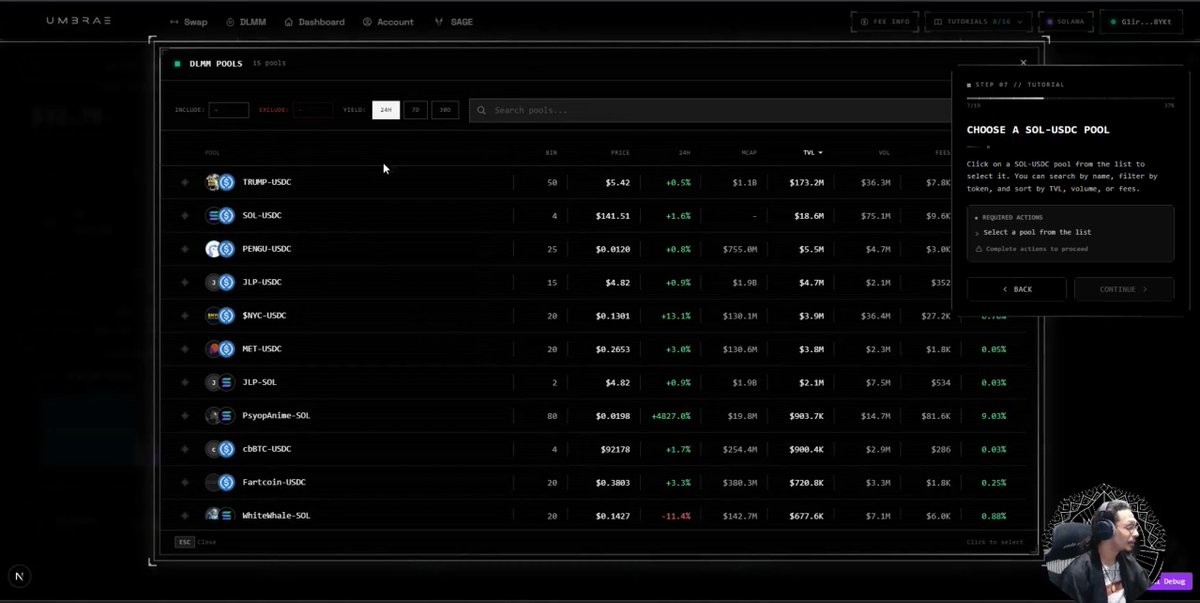The width and height of the screenshot is (1200, 603).
Task: Open the Tutorials dropdown
Action: [980, 21]
